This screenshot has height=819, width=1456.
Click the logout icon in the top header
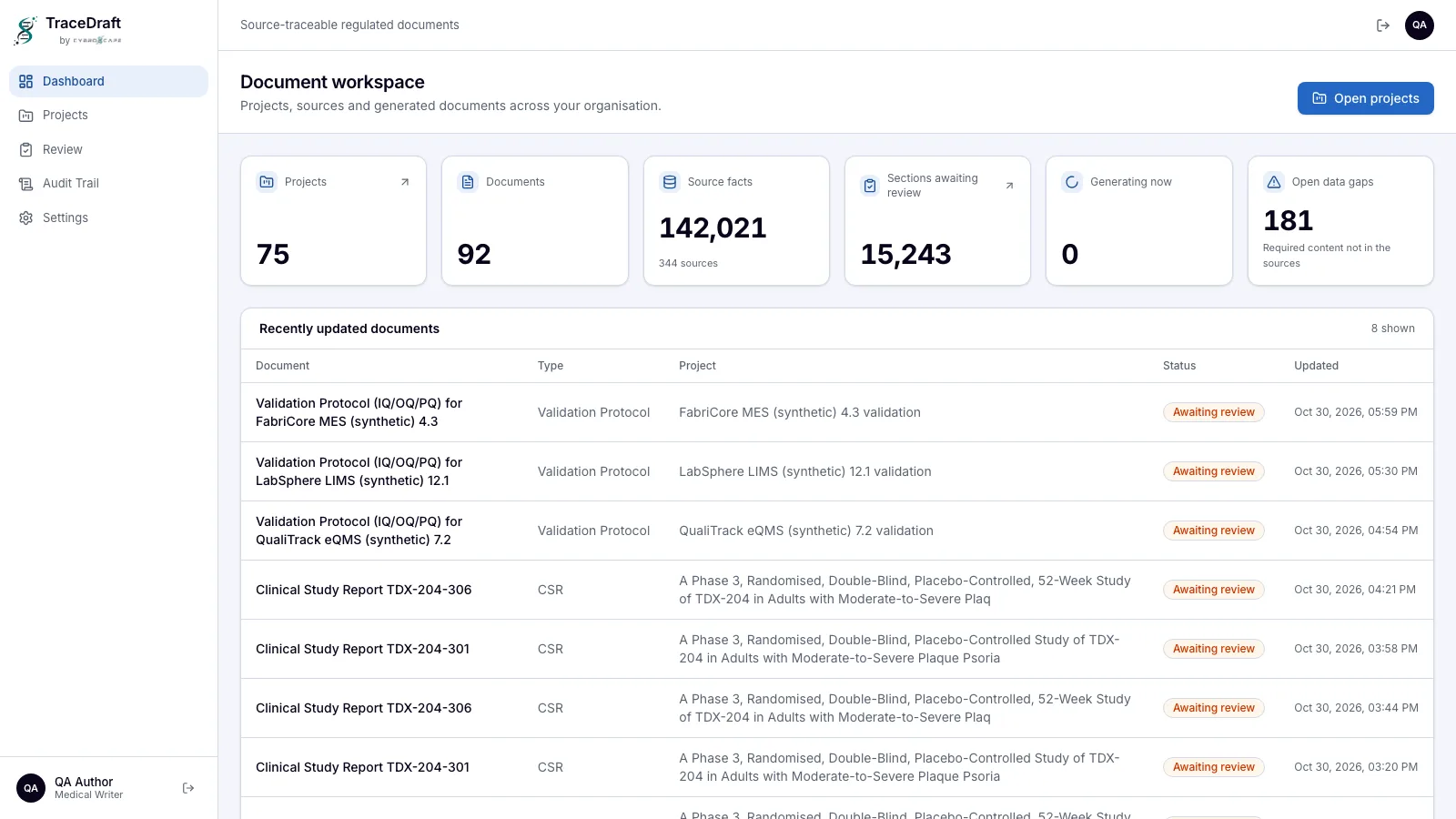point(1383,25)
